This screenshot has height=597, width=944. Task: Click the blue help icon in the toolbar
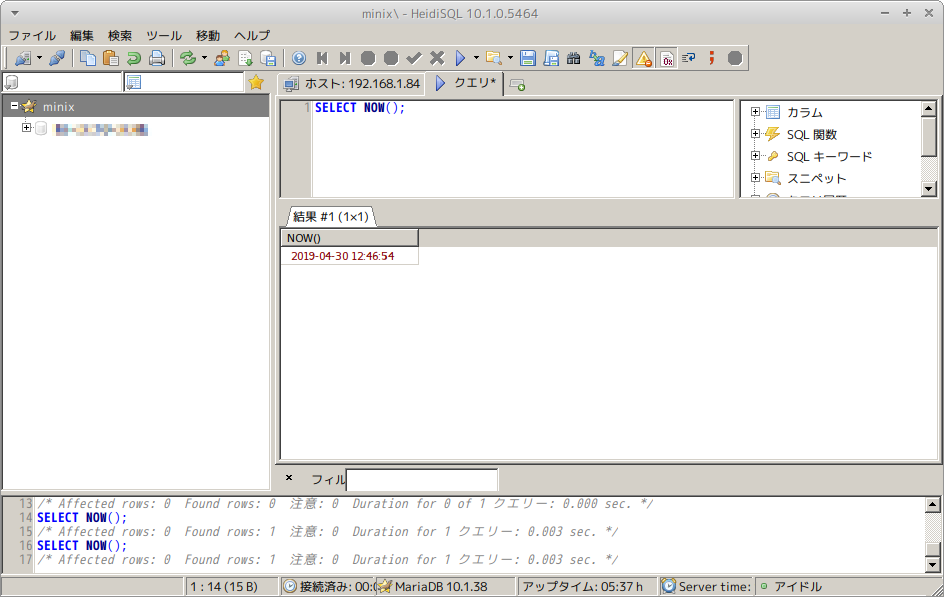click(298, 58)
